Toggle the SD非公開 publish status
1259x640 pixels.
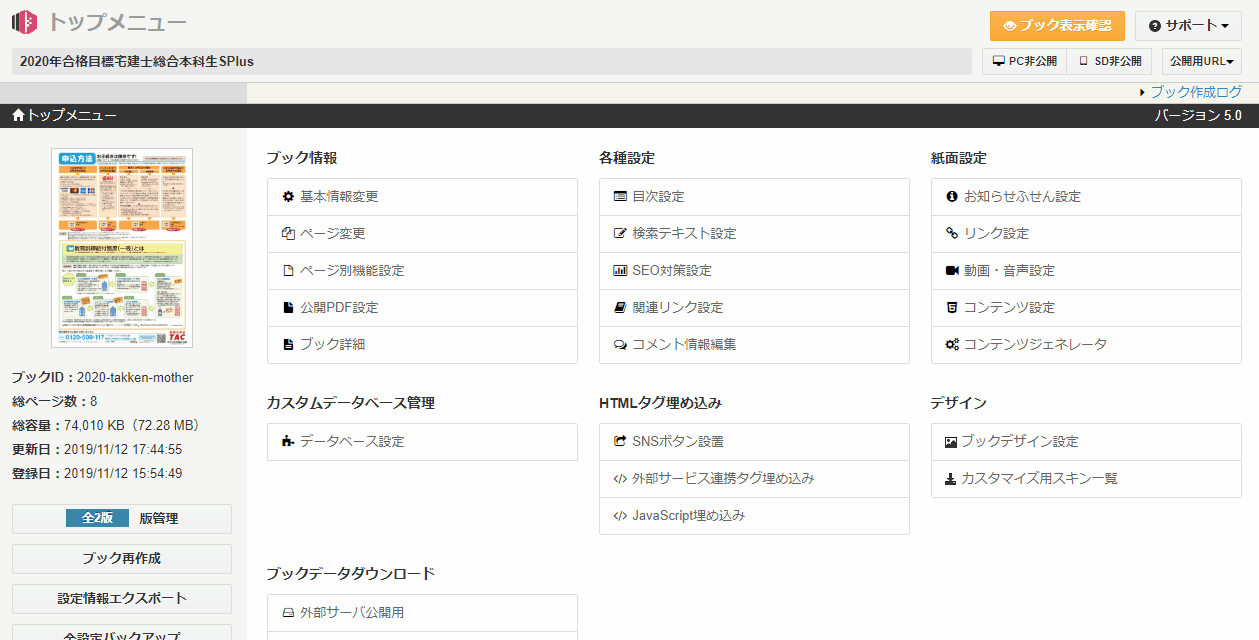[x=1109, y=61]
